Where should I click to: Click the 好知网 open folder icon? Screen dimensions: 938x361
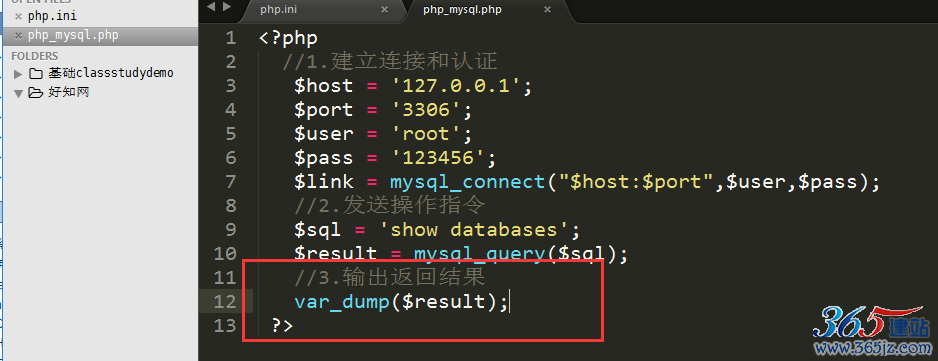point(36,93)
